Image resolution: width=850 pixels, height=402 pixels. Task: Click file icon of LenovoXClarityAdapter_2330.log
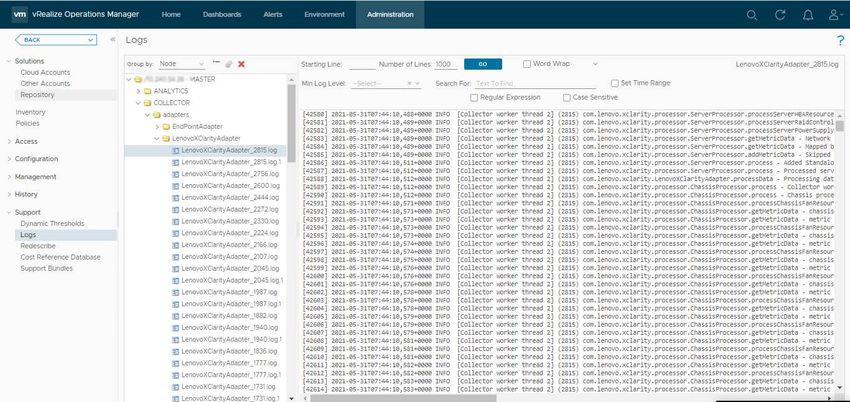click(x=175, y=222)
